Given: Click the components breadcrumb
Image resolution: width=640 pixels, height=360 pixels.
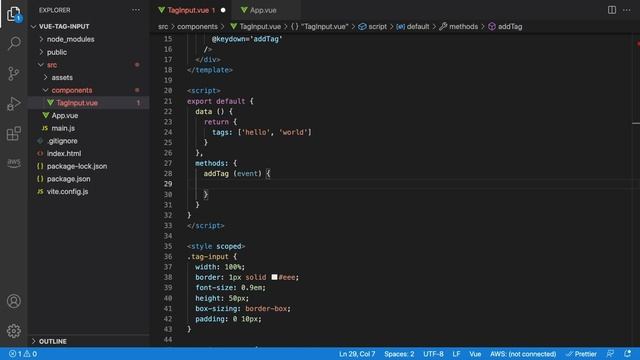Looking at the screenshot, I should 197,27.
